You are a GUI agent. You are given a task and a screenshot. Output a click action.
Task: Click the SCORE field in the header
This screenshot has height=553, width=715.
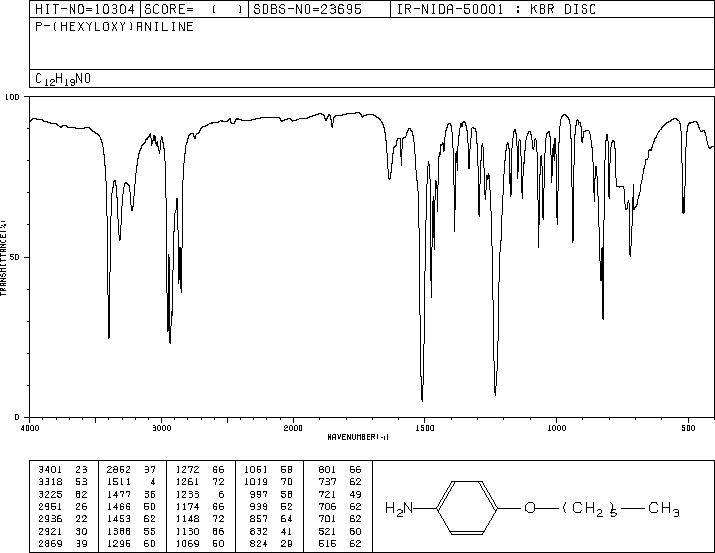click(x=194, y=9)
